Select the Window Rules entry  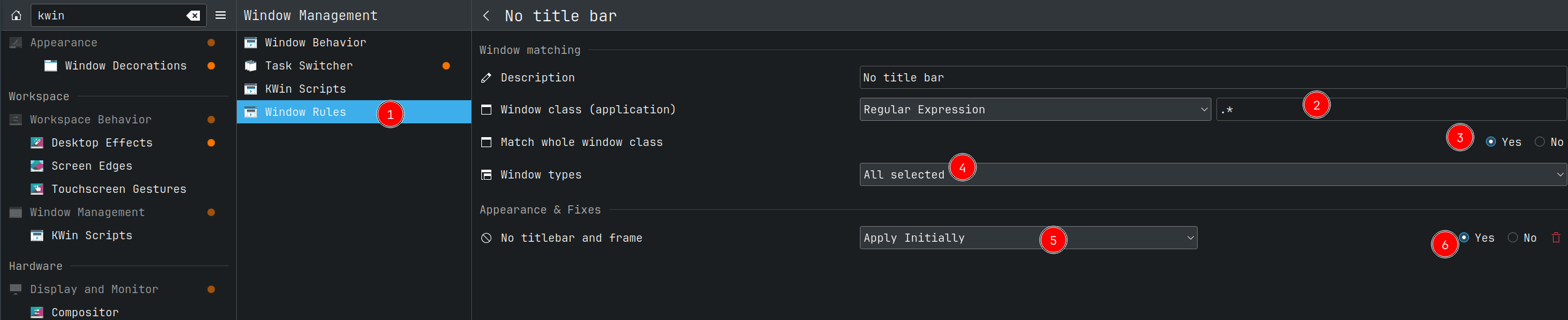point(354,112)
